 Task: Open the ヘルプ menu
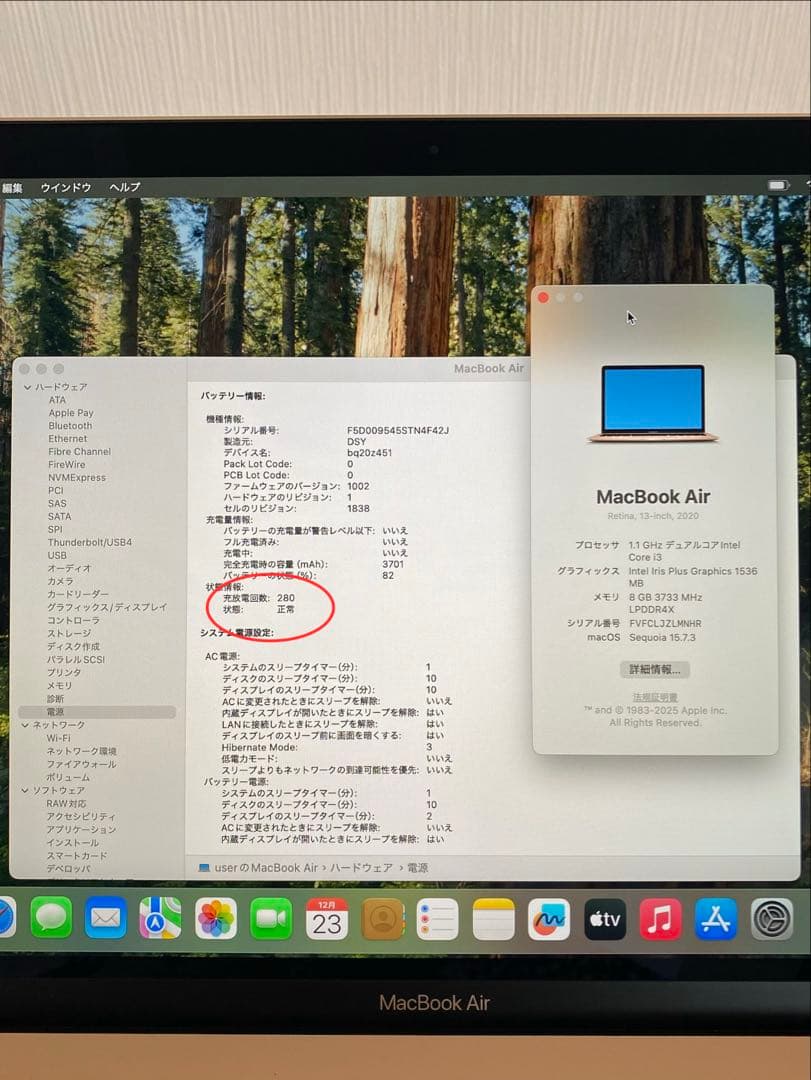(x=124, y=186)
